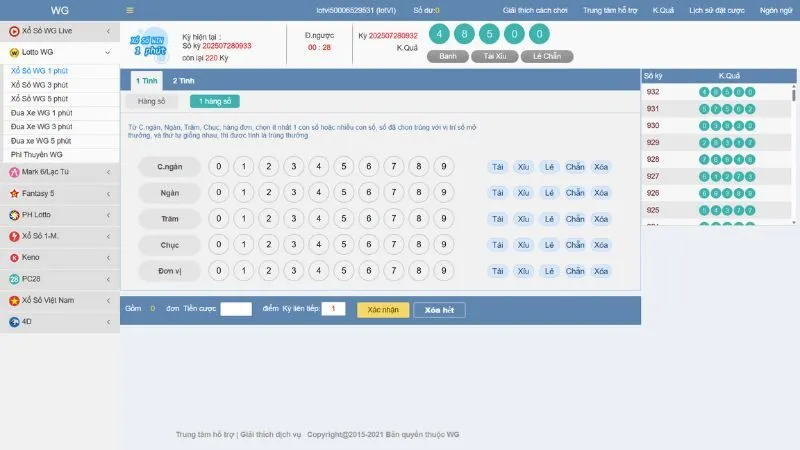
Task: Click the hamburger menu icon in header
Action: (130, 10)
